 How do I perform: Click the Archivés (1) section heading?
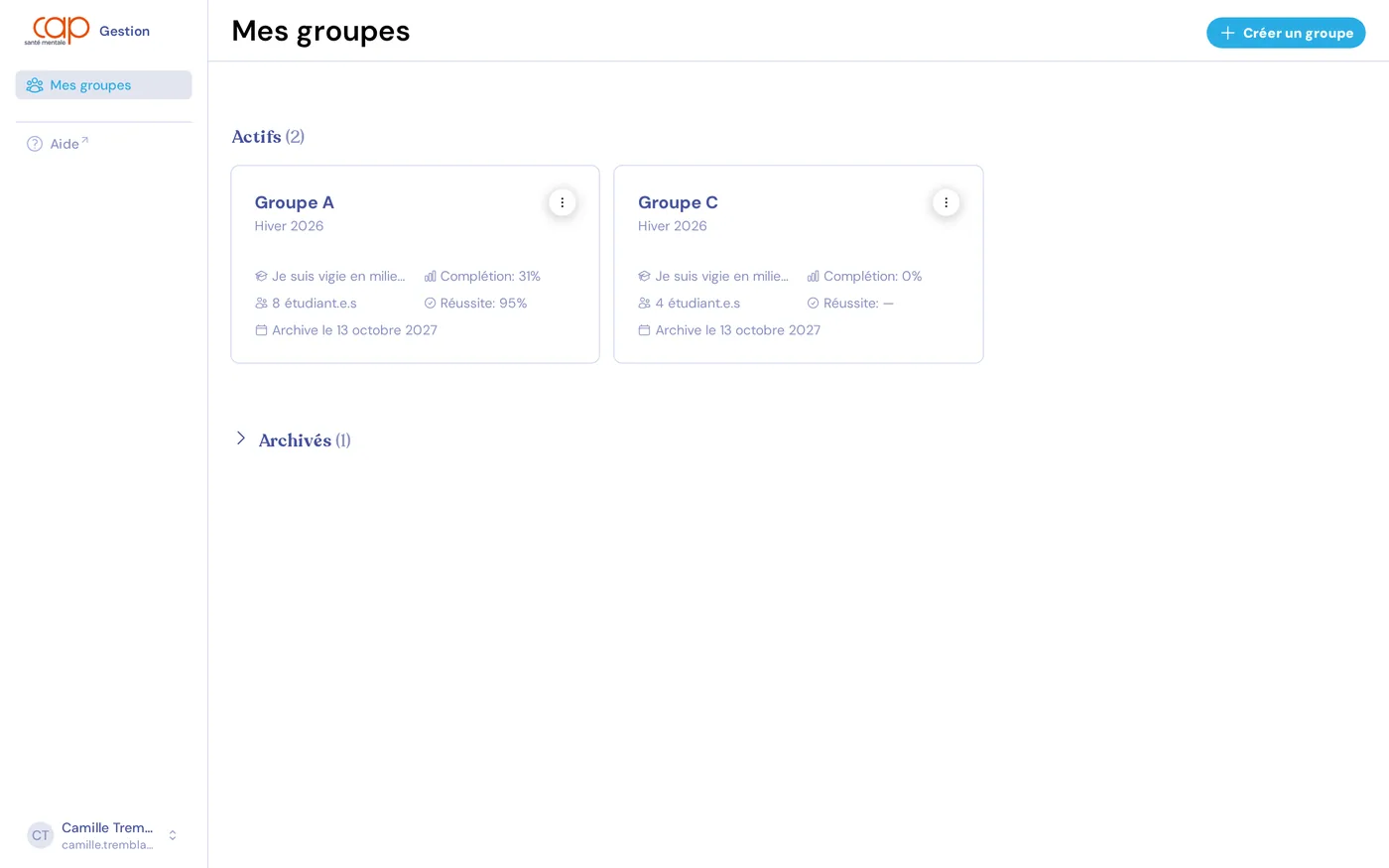(x=305, y=440)
